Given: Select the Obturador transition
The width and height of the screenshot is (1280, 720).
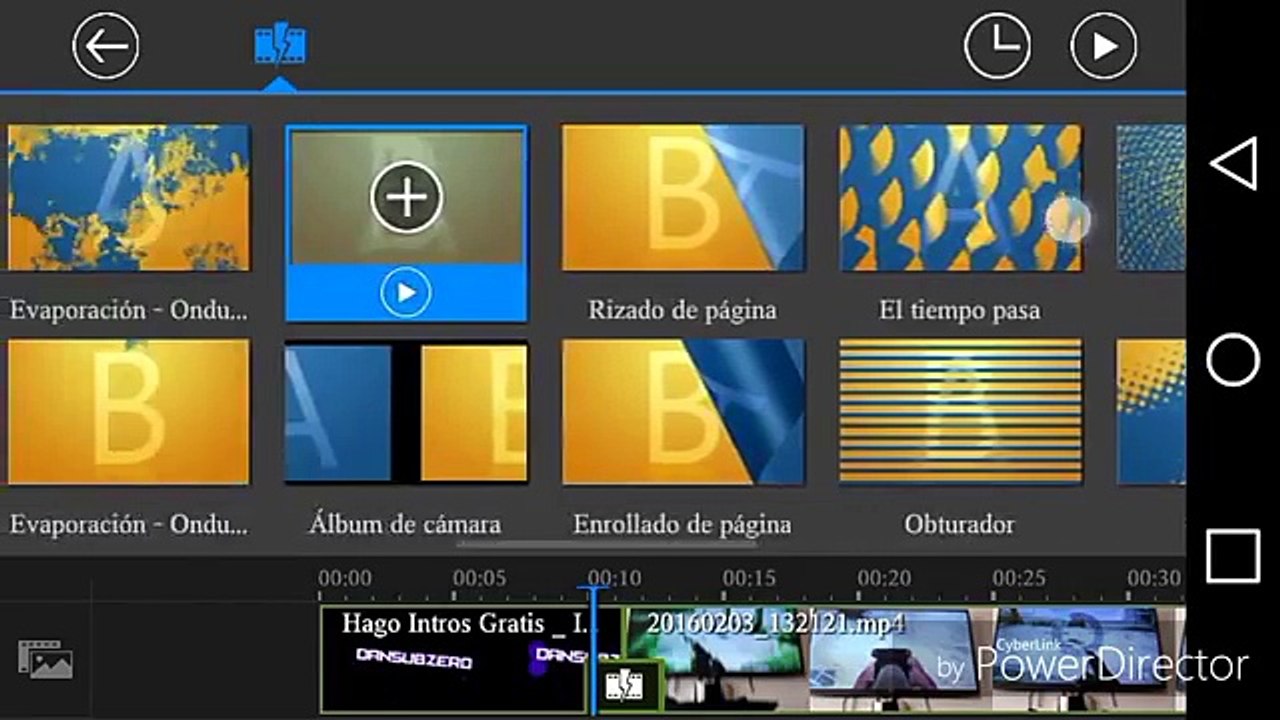Looking at the screenshot, I should click(960, 412).
